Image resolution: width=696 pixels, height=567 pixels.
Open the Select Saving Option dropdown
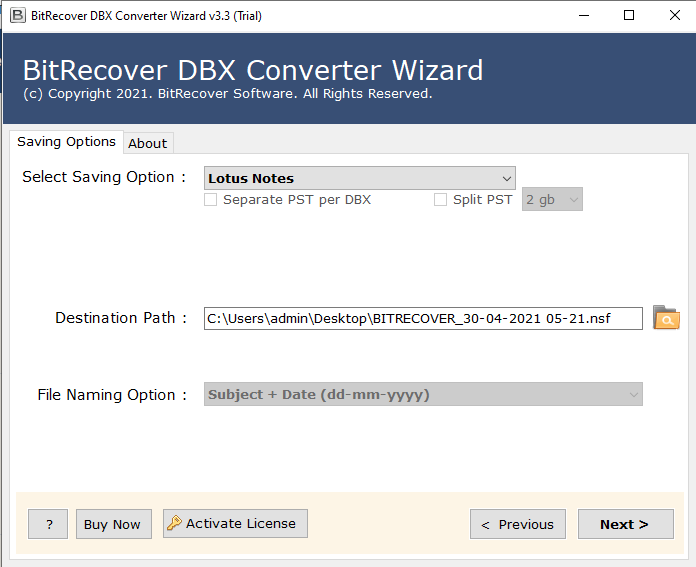click(360, 178)
